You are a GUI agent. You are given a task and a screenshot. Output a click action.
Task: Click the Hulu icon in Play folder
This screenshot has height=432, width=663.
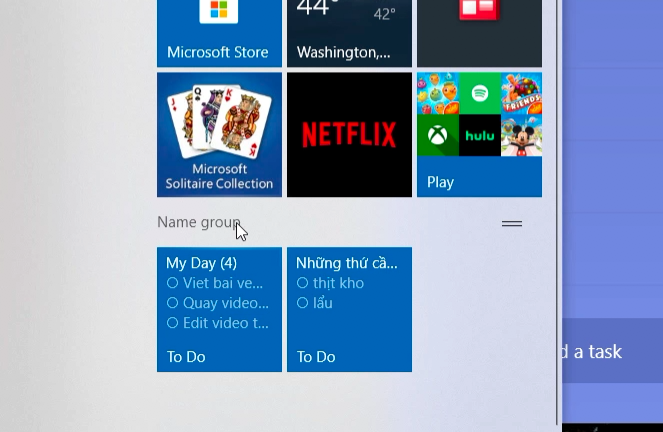click(479, 135)
